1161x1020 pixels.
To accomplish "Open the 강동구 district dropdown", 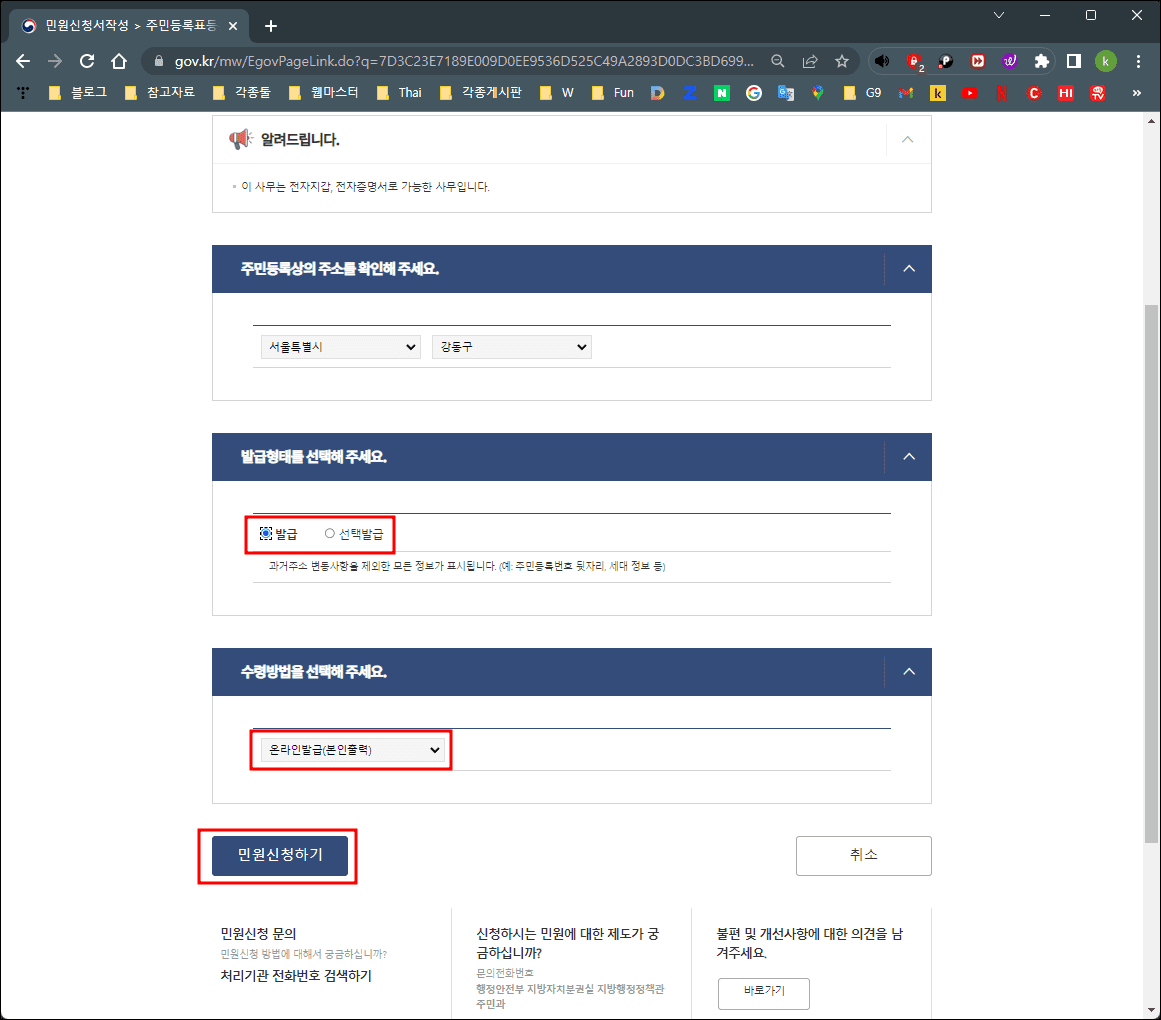I will coord(511,346).
